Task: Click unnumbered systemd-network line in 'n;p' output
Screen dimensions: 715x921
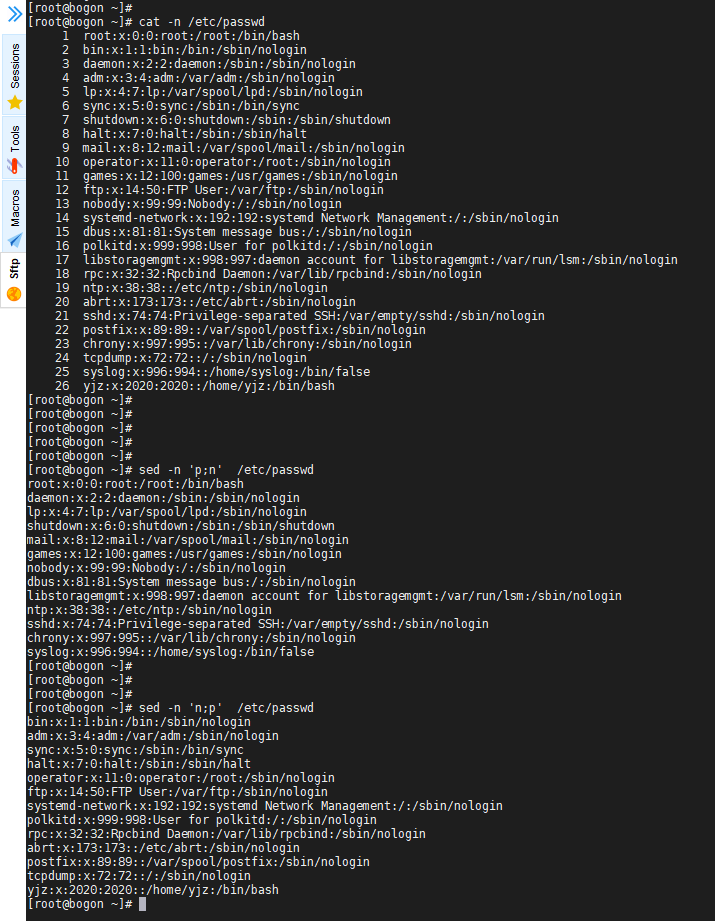Action: pyautogui.click(x=265, y=806)
